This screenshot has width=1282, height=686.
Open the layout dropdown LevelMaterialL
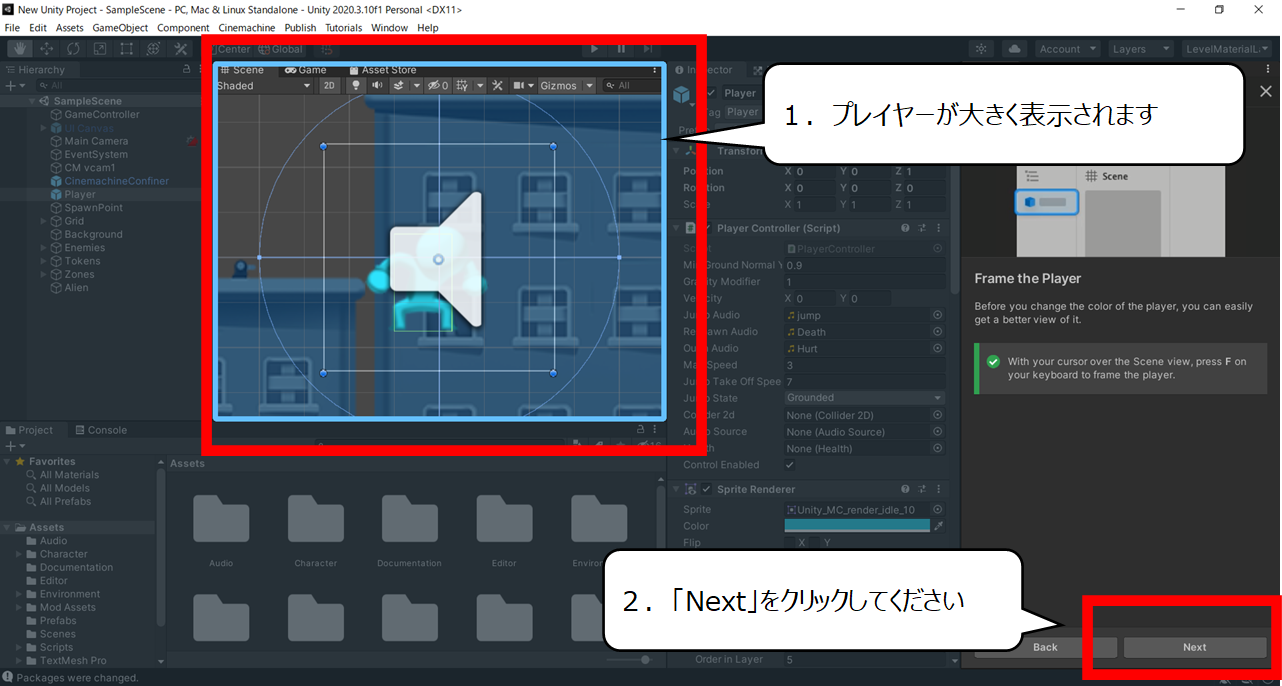[1229, 49]
